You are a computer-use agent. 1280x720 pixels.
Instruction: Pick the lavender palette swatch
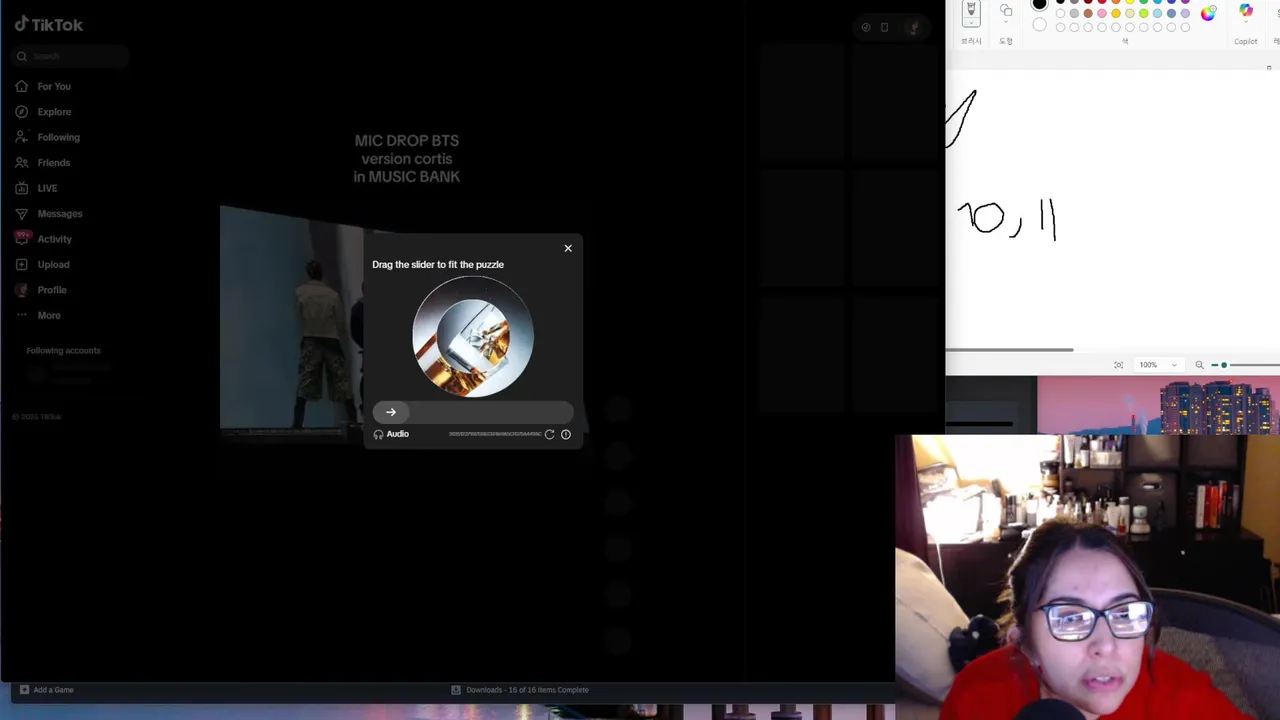pyautogui.click(x=1185, y=13)
